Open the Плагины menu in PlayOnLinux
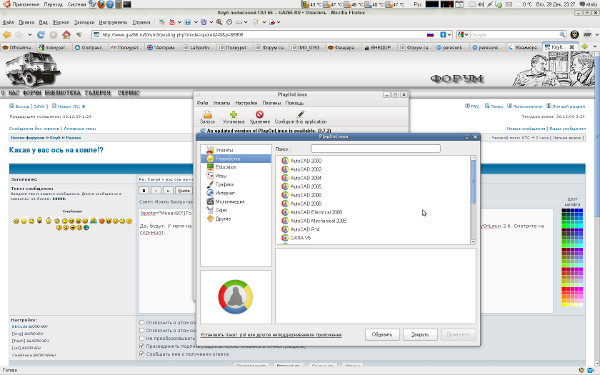The width and height of the screenshot is (600, 375). [271, 103]
